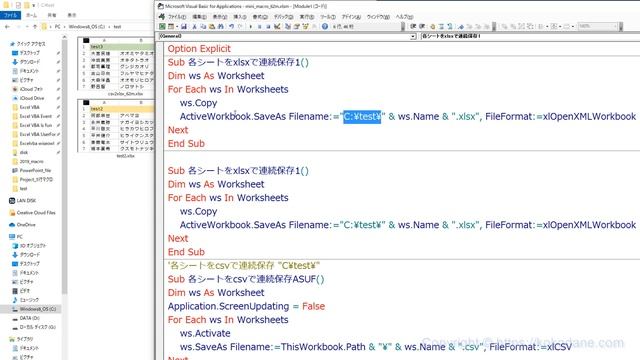Click the Help question mark icon
This screenshot has height=360, width=640.
point(324,27)
